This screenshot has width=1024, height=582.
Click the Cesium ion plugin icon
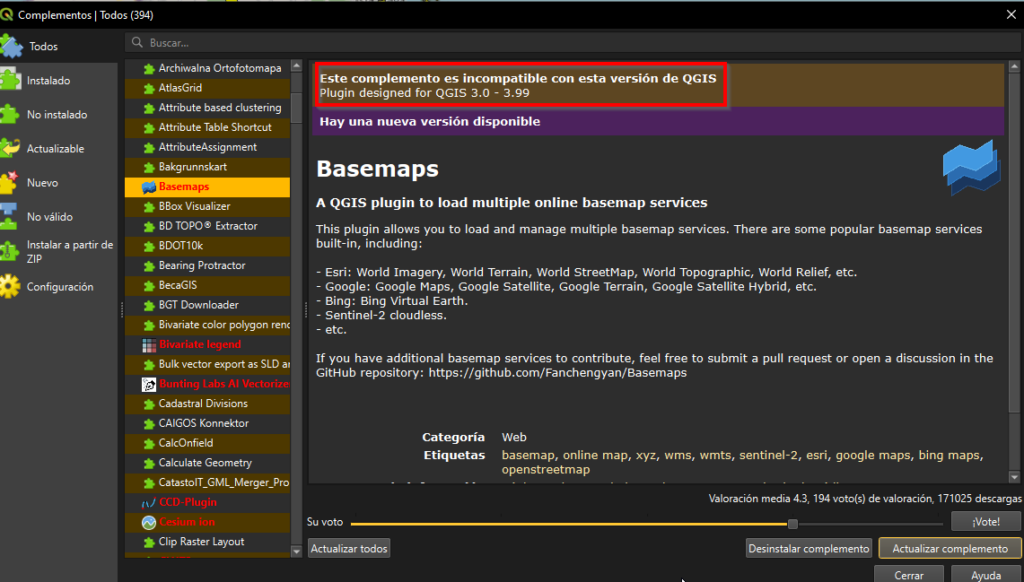point(149,522)
